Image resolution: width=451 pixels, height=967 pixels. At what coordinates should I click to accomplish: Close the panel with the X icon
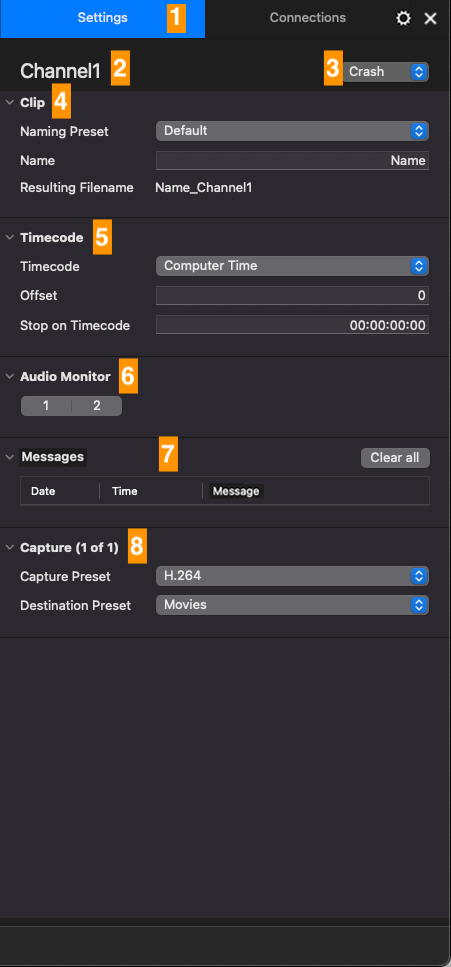(x=431, y=19)
